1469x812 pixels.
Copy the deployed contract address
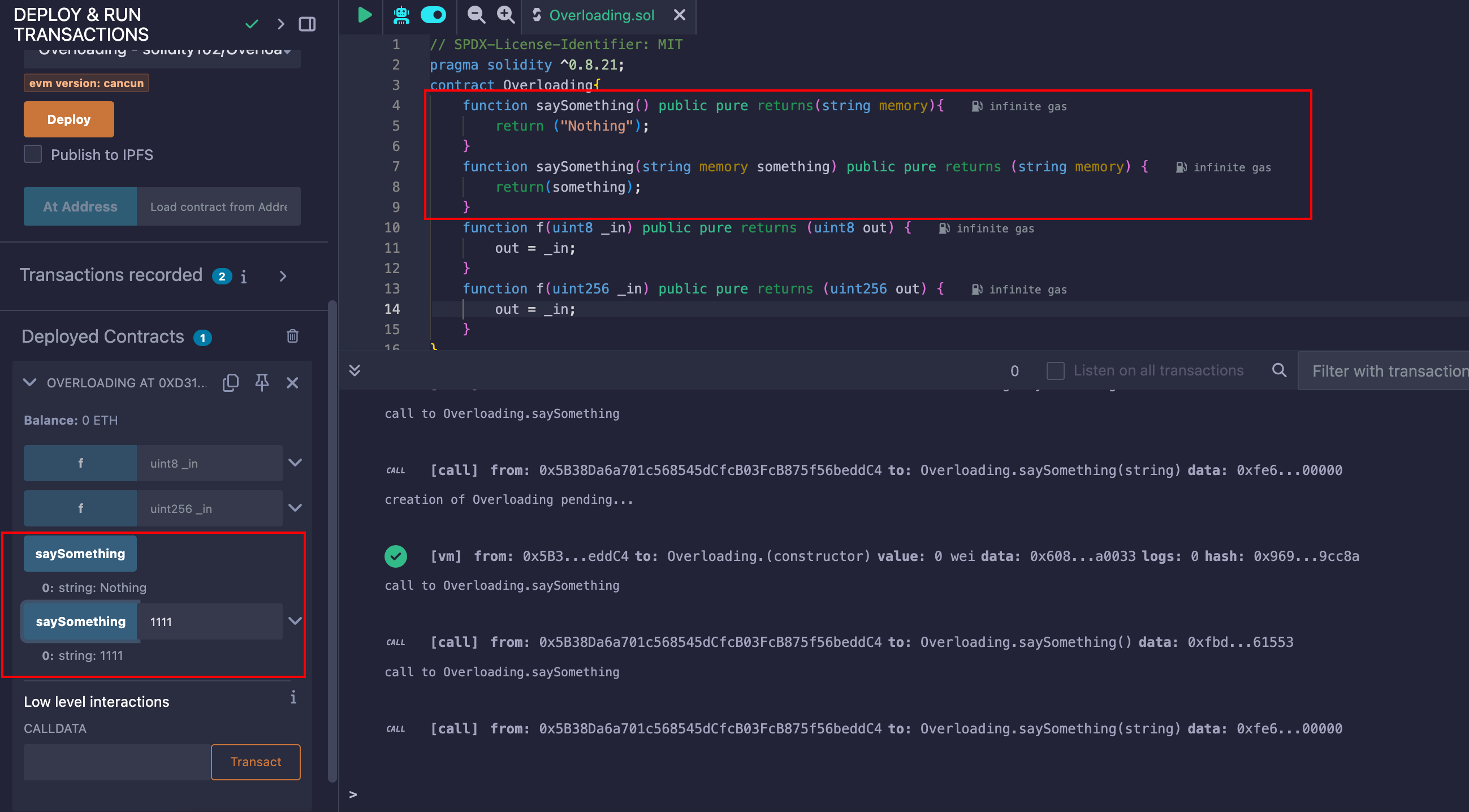(230, 383)
